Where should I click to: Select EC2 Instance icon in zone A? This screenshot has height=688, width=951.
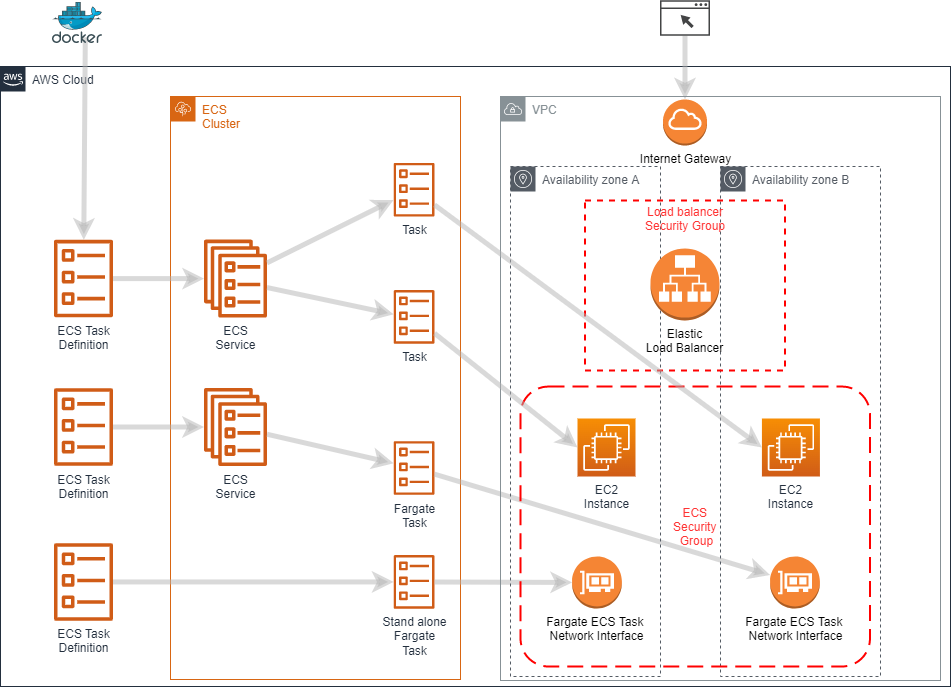tap(607, 448)
